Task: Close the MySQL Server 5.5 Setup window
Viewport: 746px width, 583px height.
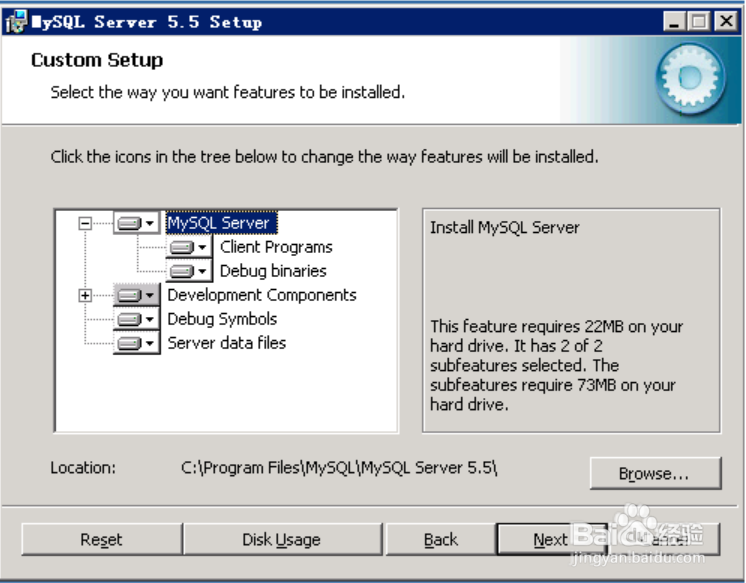Action: tap(726, 21)
